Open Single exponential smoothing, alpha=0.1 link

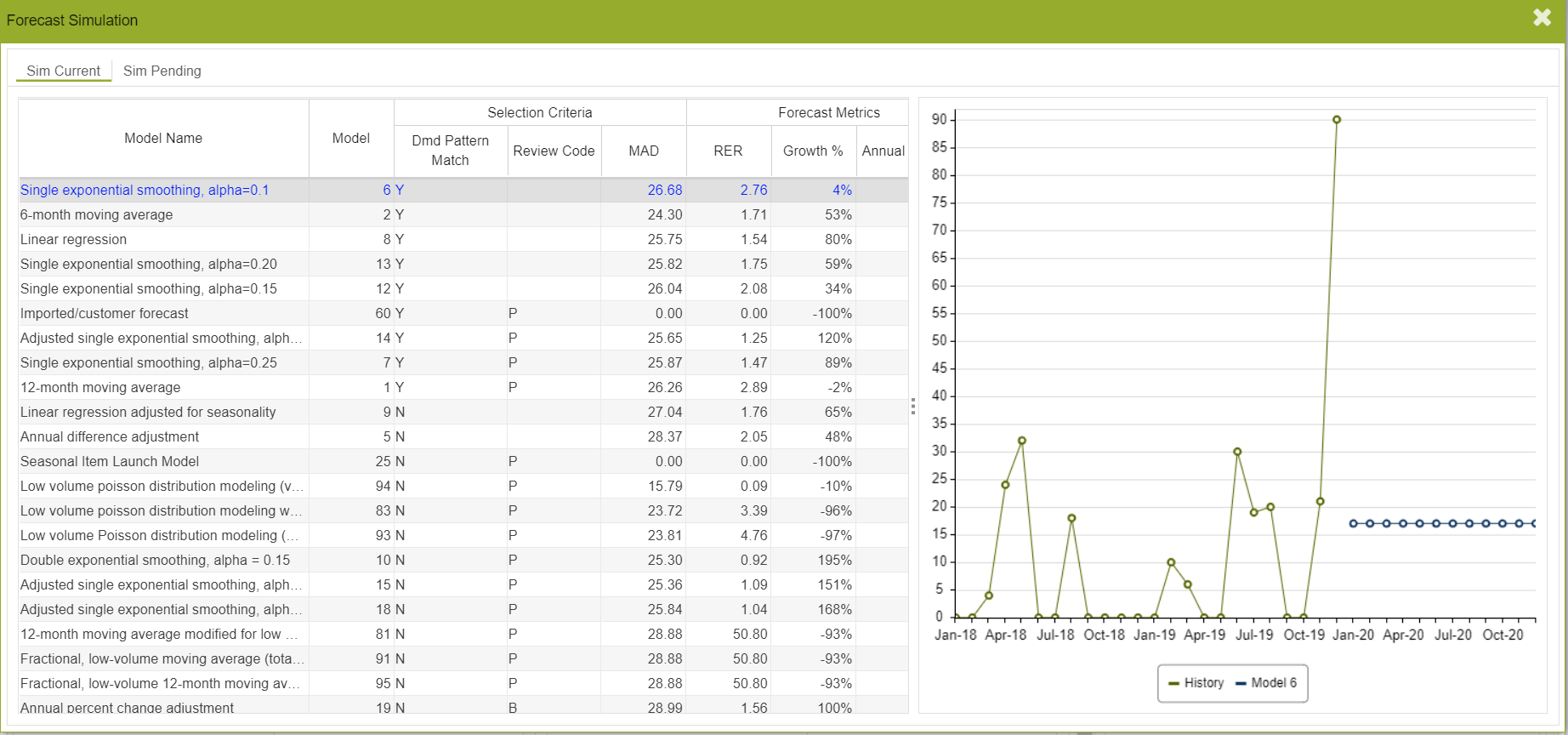(x=145, y=191)
